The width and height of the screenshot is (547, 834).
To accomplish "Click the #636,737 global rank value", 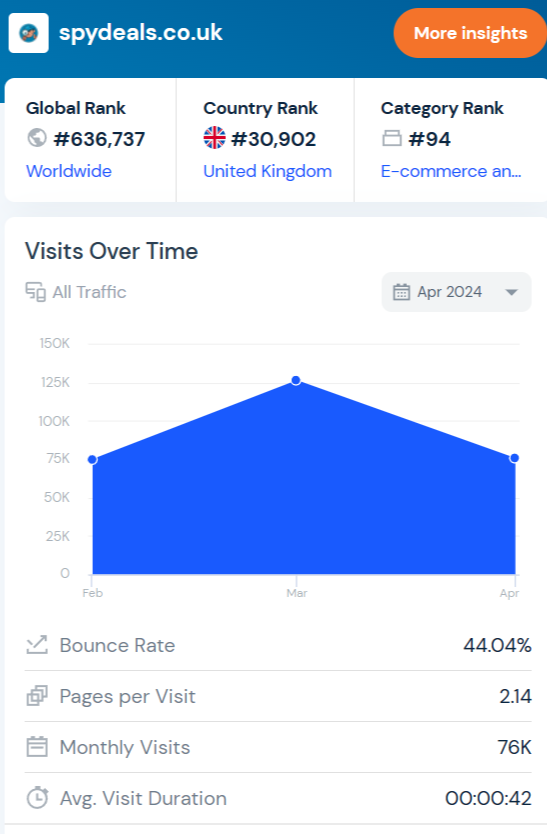I will [x=99, y=139].
